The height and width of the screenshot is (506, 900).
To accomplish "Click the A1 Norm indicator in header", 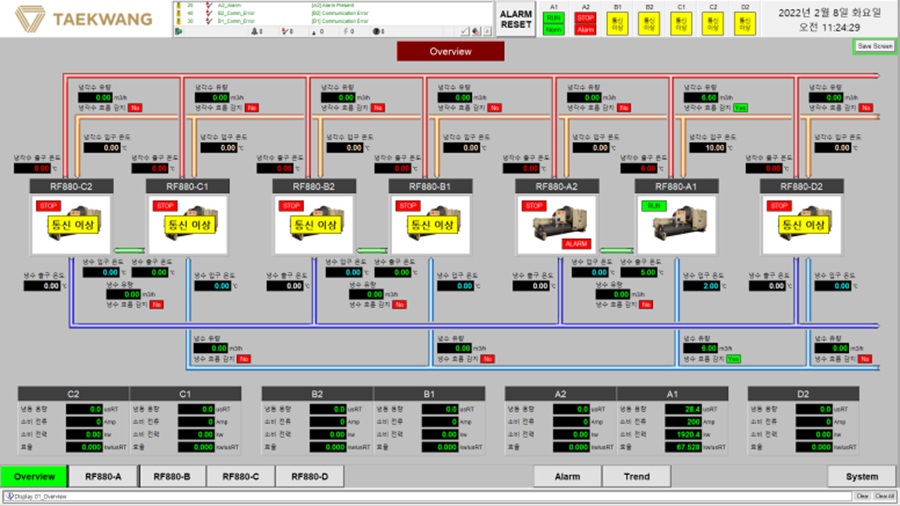I will [x=553, y=30].
